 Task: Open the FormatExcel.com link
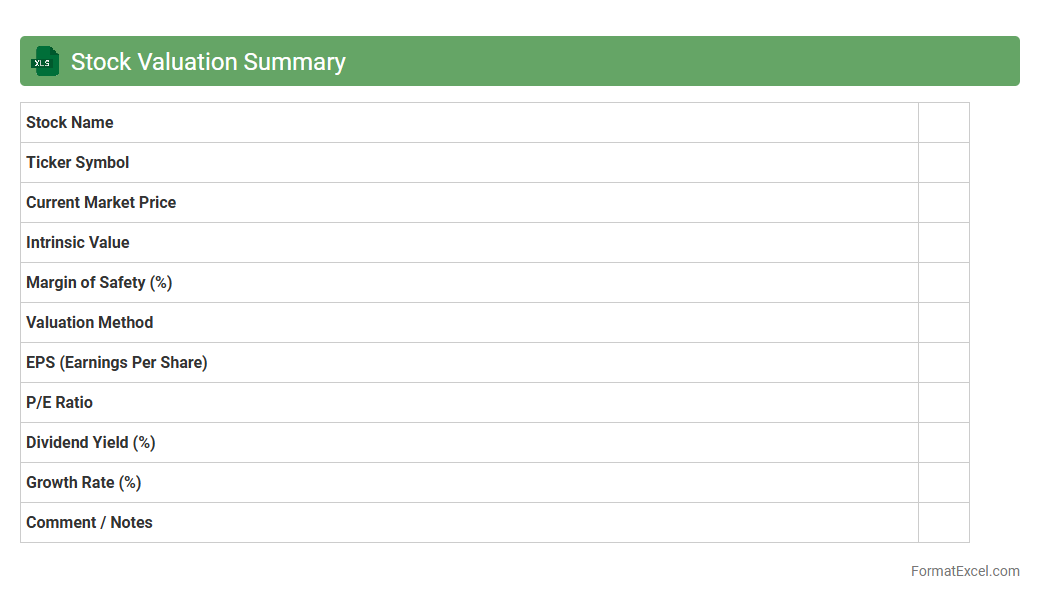coord(965,571)
